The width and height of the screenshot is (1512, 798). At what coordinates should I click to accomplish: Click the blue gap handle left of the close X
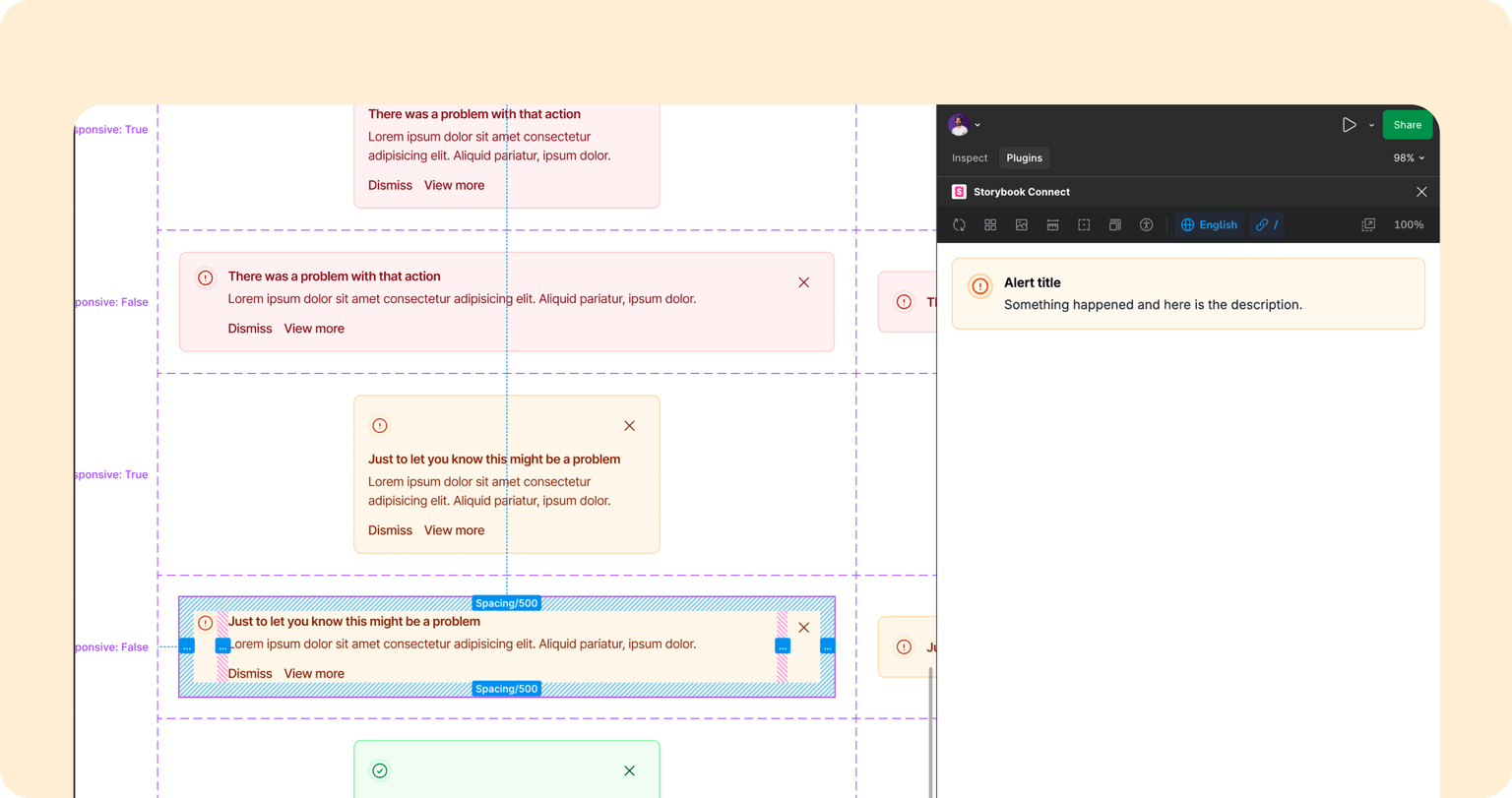(x=783, y=646)
